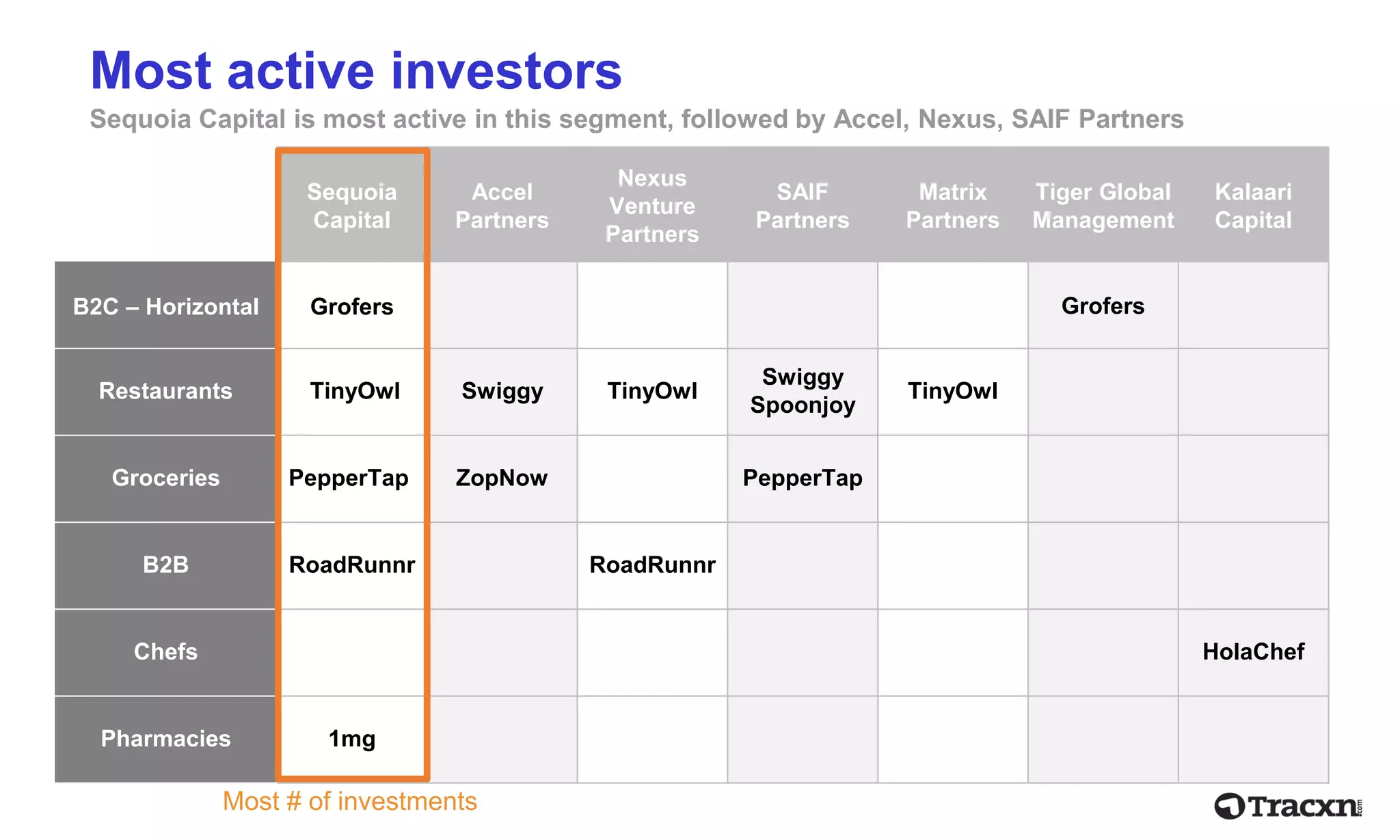This screenshot has width=1400, height=840.
Task: Select the Sequoia Capital column header
Action: (352, 206)
